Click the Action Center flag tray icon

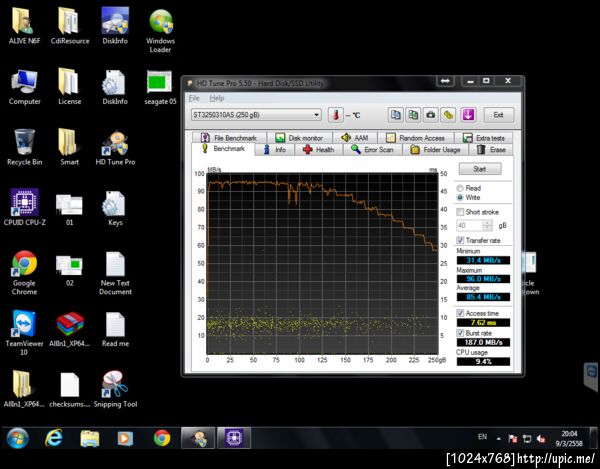(513, 439)
